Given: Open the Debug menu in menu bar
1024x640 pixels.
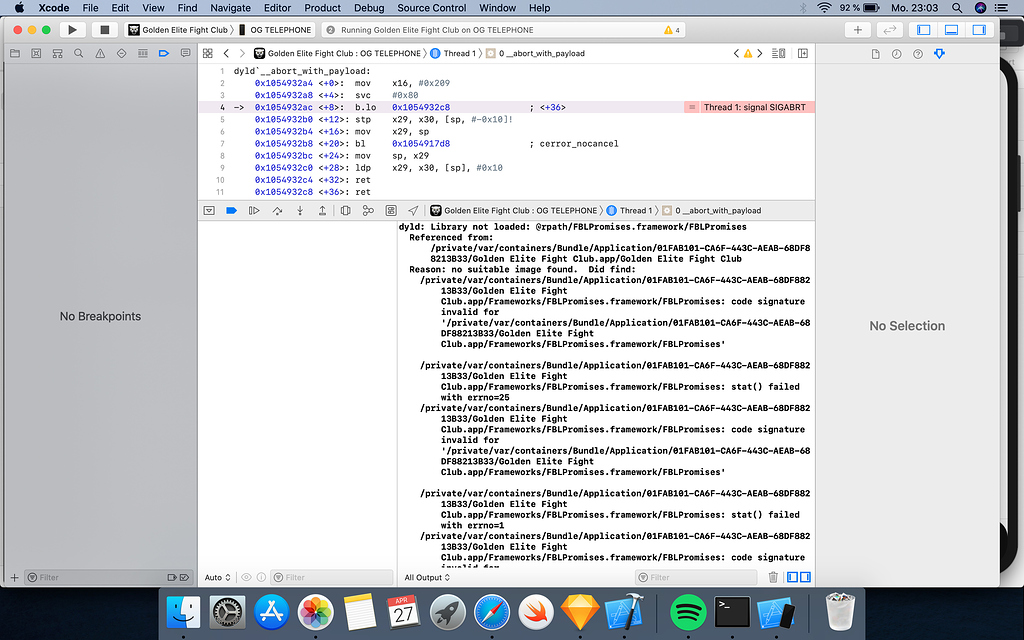Looking at the screenshot, I should 368,7.
